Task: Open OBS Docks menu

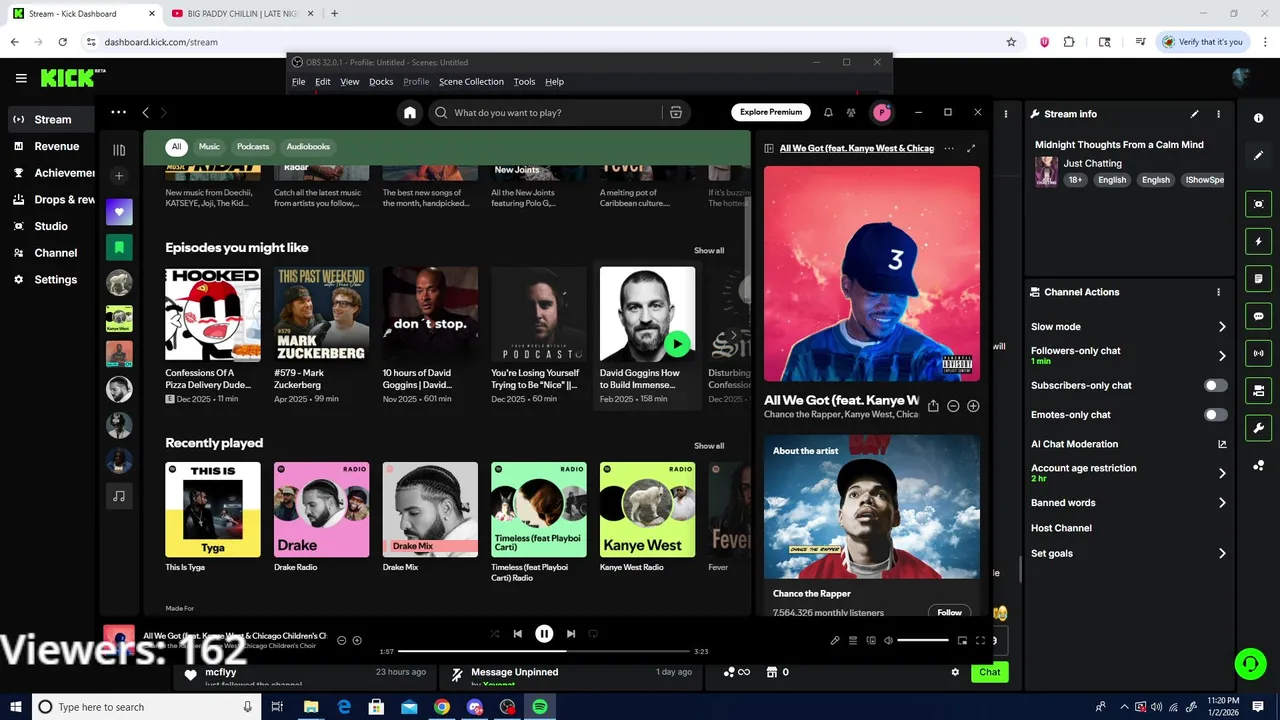Action: (x=381, y=82)
